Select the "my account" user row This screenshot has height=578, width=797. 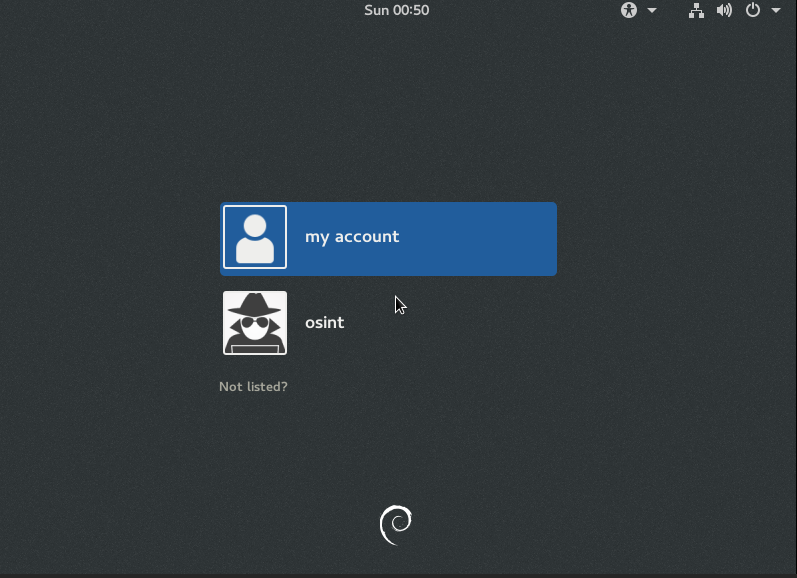388,239
